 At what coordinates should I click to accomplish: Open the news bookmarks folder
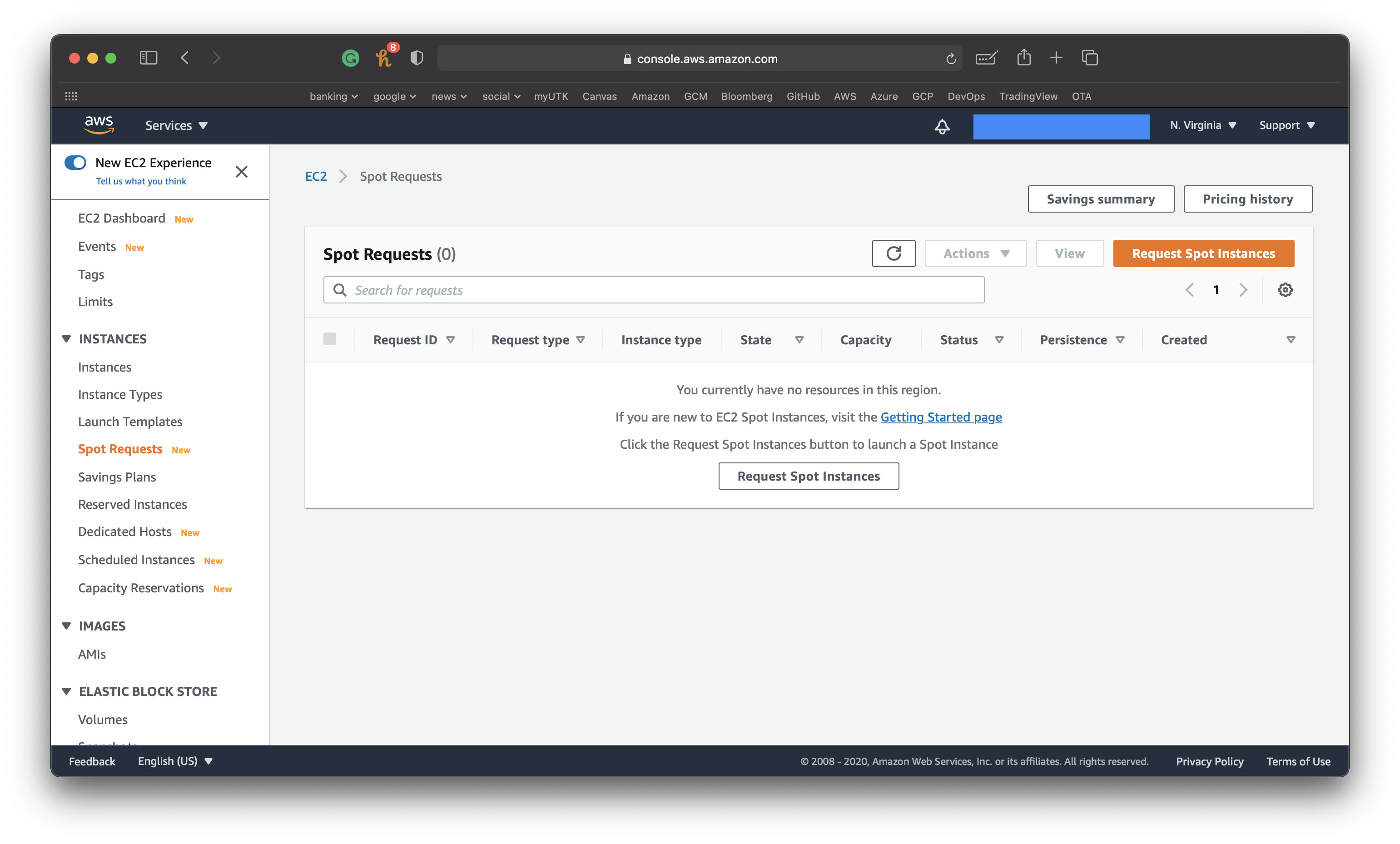tap(449, 97)
